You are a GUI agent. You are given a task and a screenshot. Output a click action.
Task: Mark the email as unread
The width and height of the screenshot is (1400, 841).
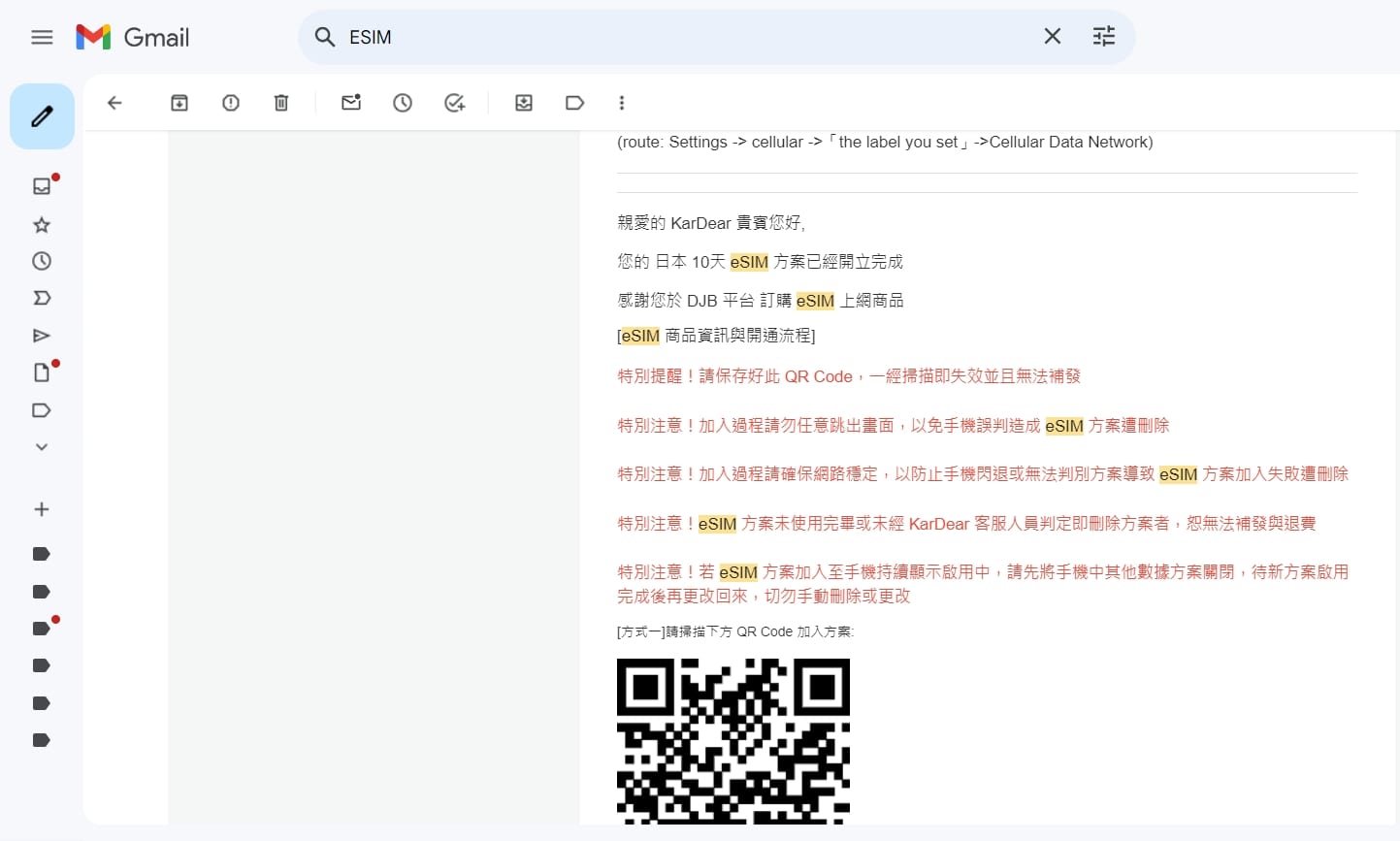(351, 103)
